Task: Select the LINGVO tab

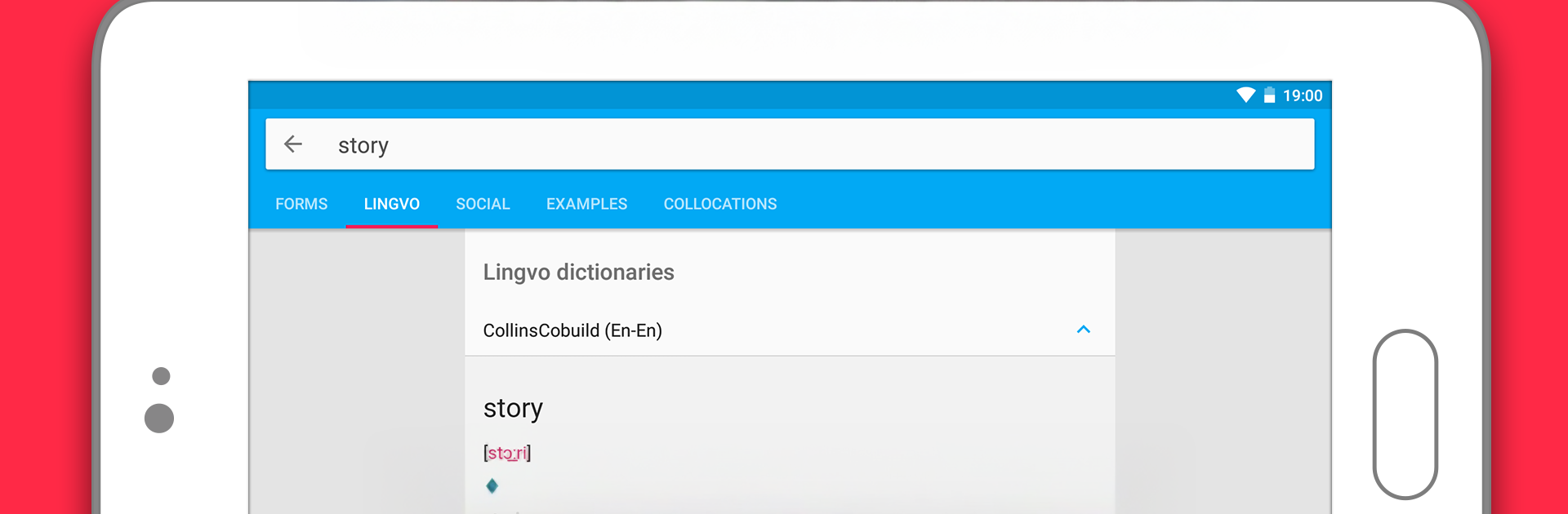Action: click(x=392, y=204)
